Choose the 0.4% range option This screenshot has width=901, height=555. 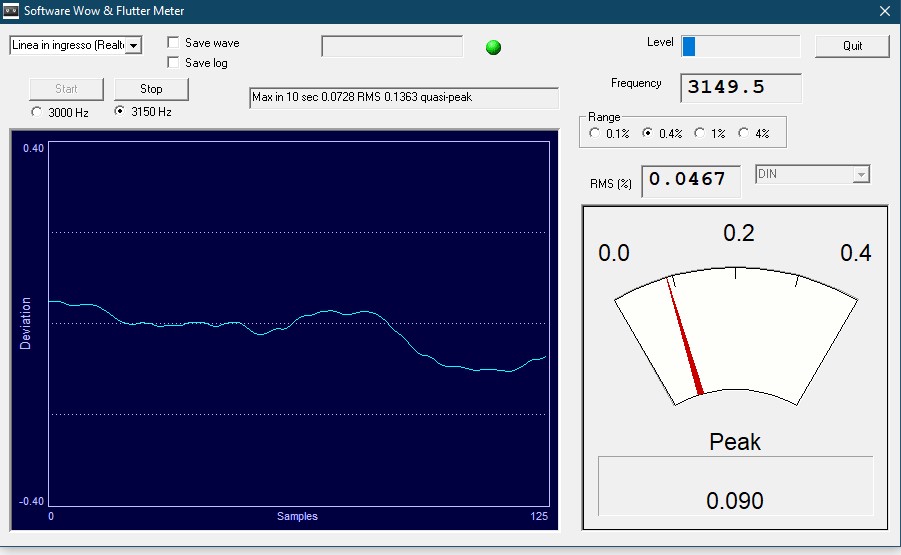648,133
